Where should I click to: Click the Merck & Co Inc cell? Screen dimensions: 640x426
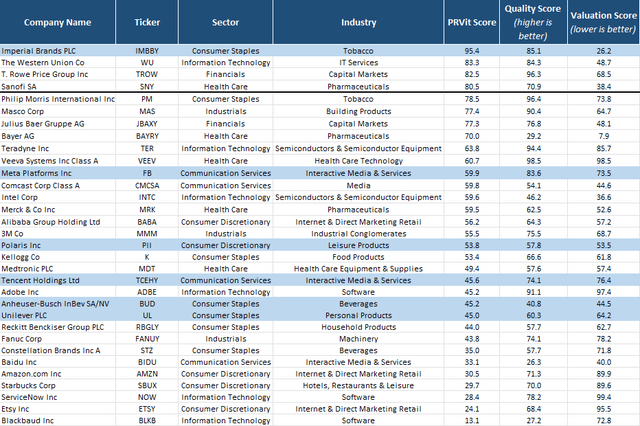pyautogui.click(x=58, y=210)
